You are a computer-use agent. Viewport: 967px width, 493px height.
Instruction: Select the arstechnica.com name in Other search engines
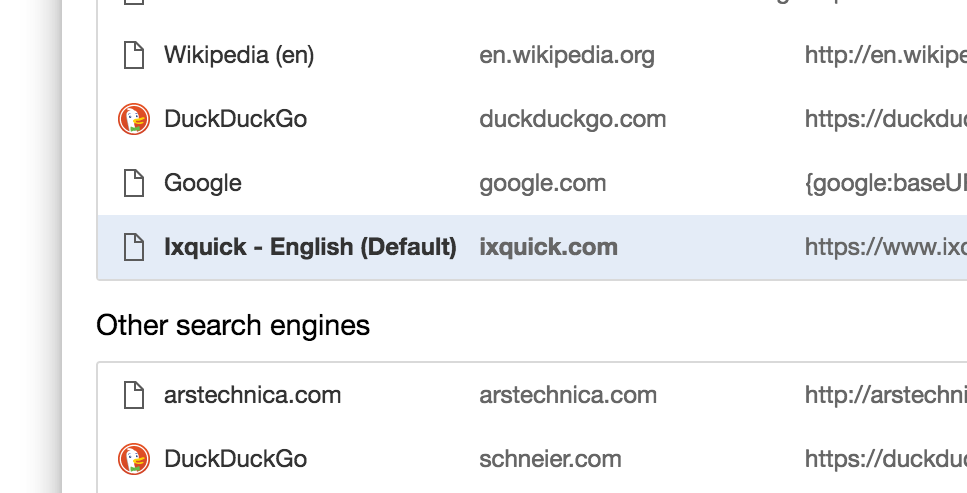click(252, 395)
